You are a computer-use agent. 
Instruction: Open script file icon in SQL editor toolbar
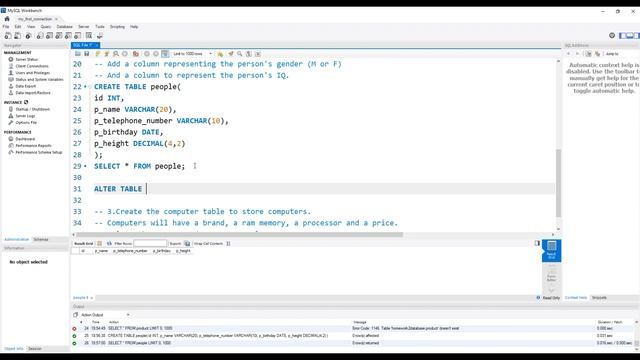tap(78, 54)
